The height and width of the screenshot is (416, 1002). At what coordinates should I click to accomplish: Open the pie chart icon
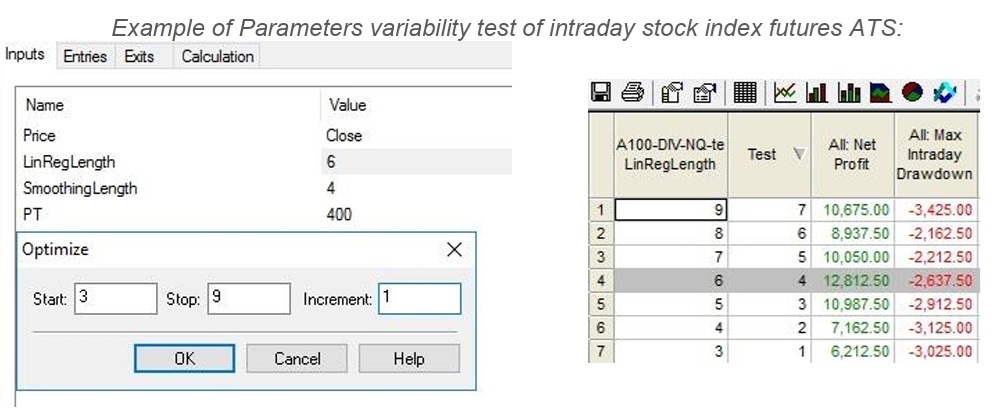click(x=913, y=93)
